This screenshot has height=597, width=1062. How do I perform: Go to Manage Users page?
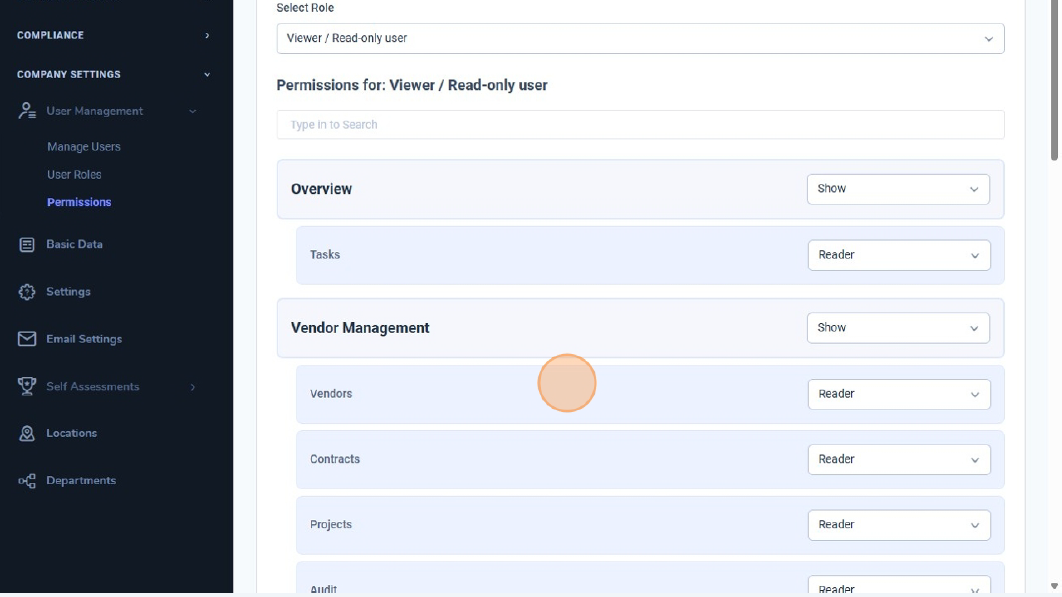tap(84, 147)
